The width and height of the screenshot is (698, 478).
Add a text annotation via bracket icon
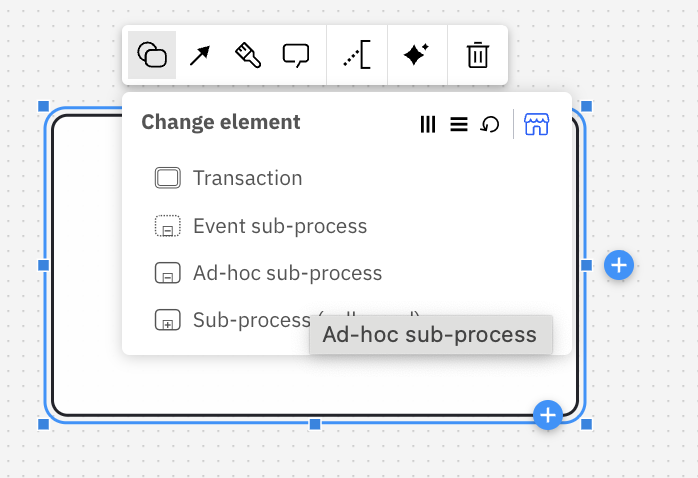tap(357, 55)
